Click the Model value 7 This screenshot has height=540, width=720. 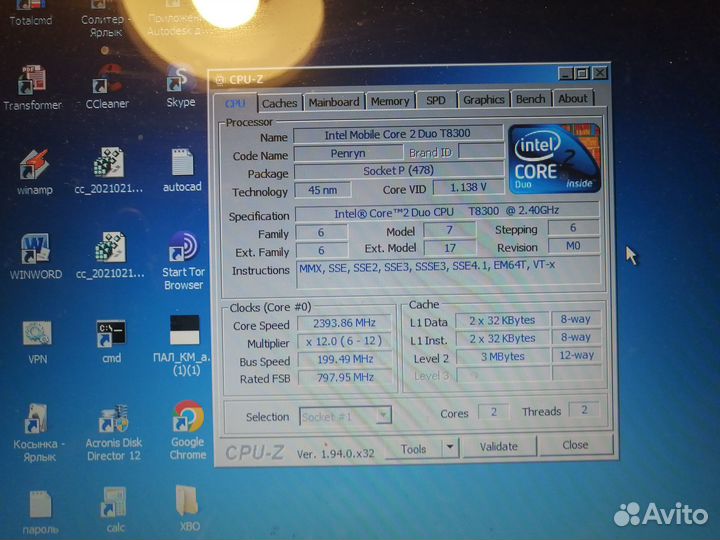pos(449,230)
